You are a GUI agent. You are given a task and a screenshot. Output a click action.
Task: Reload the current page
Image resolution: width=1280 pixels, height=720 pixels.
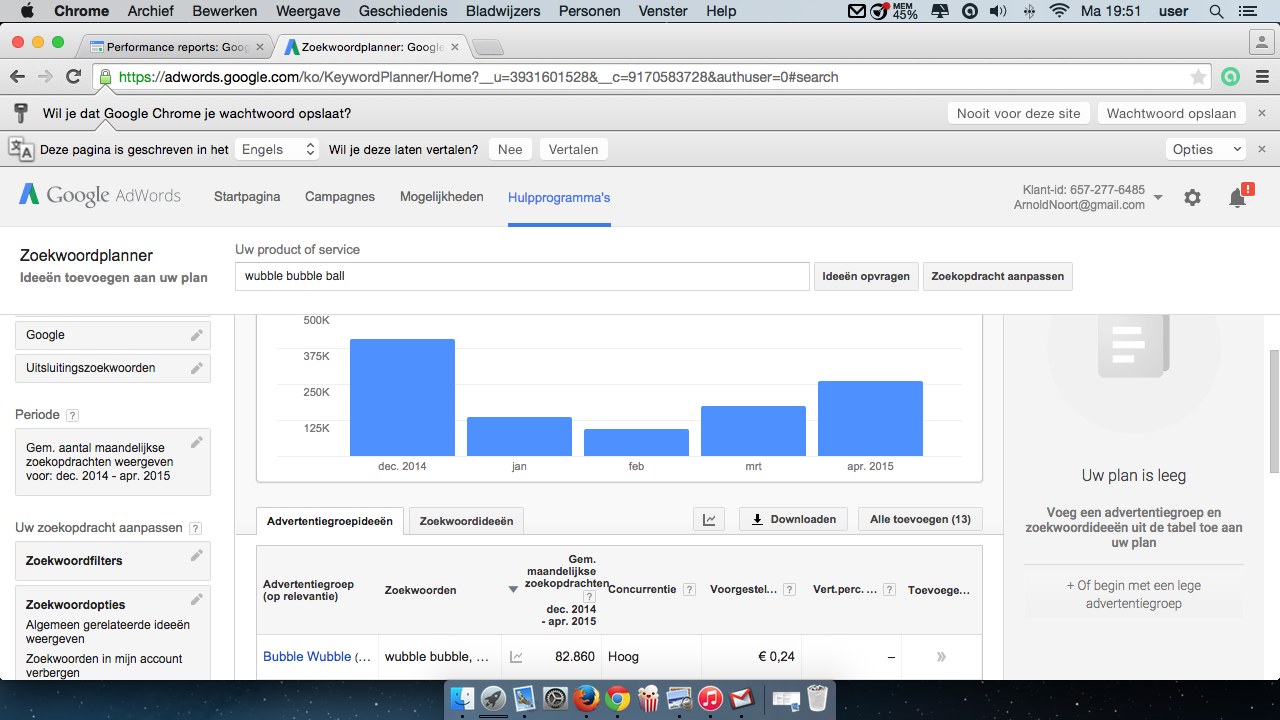[x=73, y=77]
